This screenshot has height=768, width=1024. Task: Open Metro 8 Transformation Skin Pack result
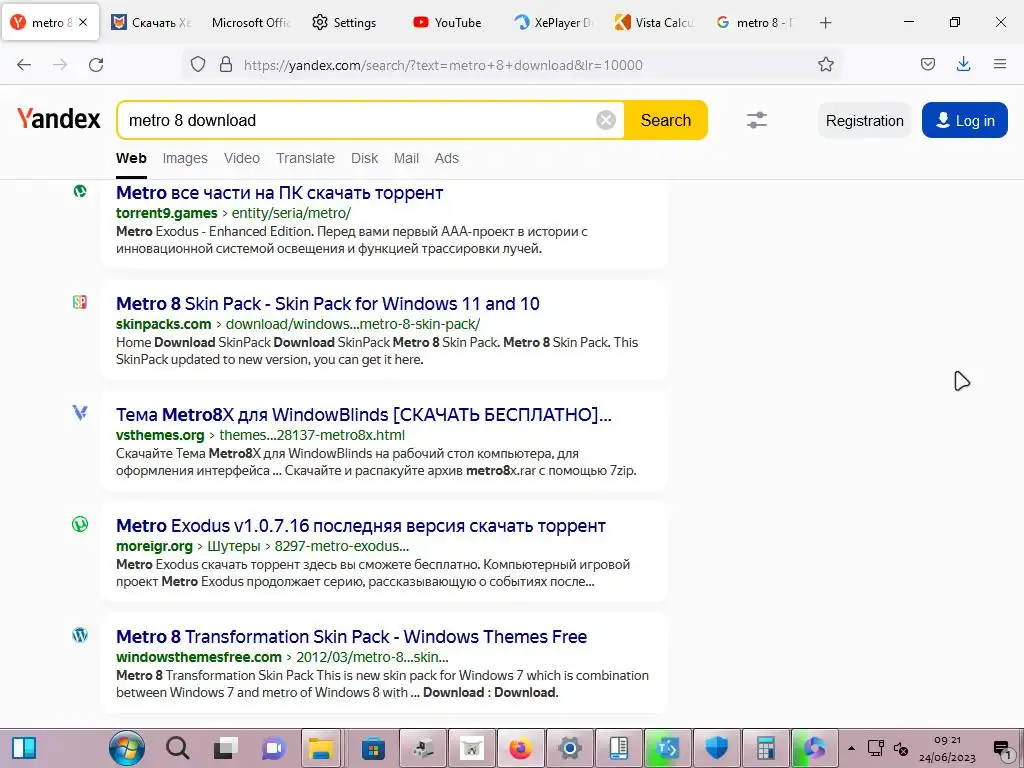coord(351,637)
